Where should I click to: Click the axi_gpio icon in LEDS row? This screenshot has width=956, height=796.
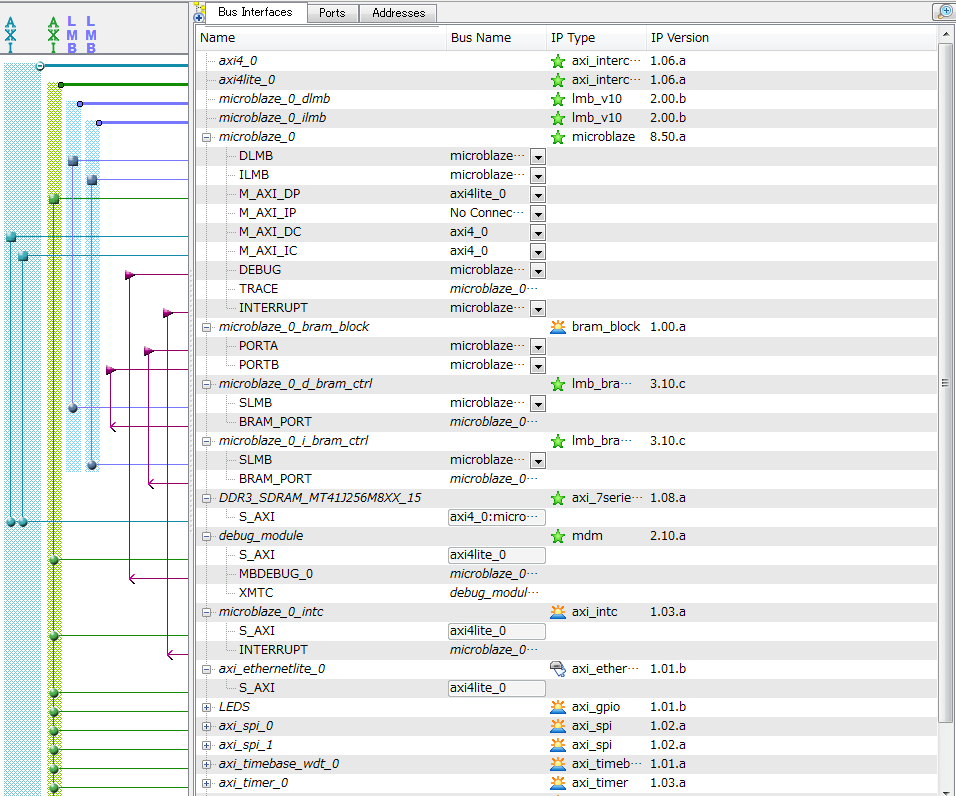coord(558,707)
